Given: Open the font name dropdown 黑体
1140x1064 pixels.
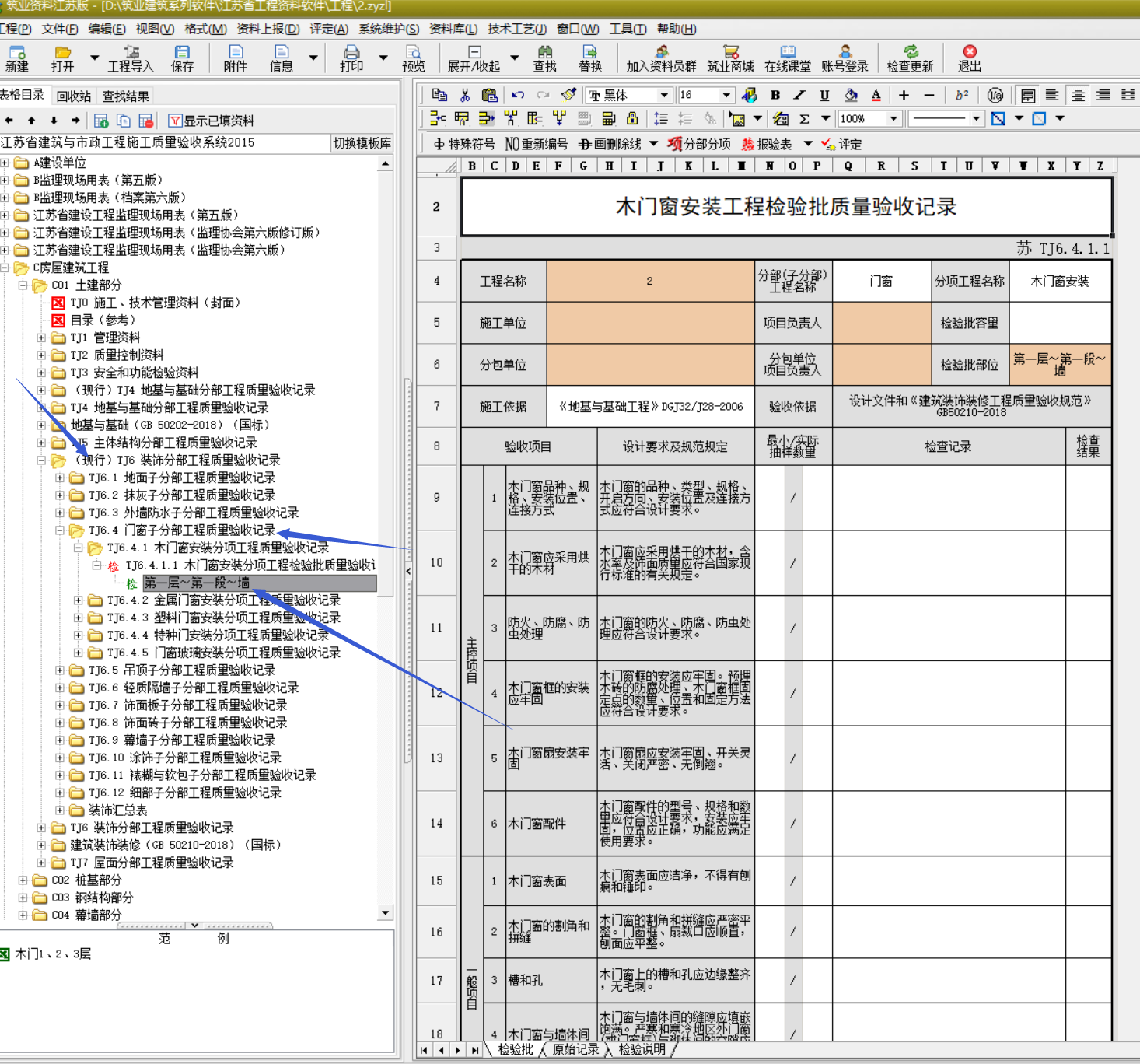Looking at the screenshot, I should 664,95.
